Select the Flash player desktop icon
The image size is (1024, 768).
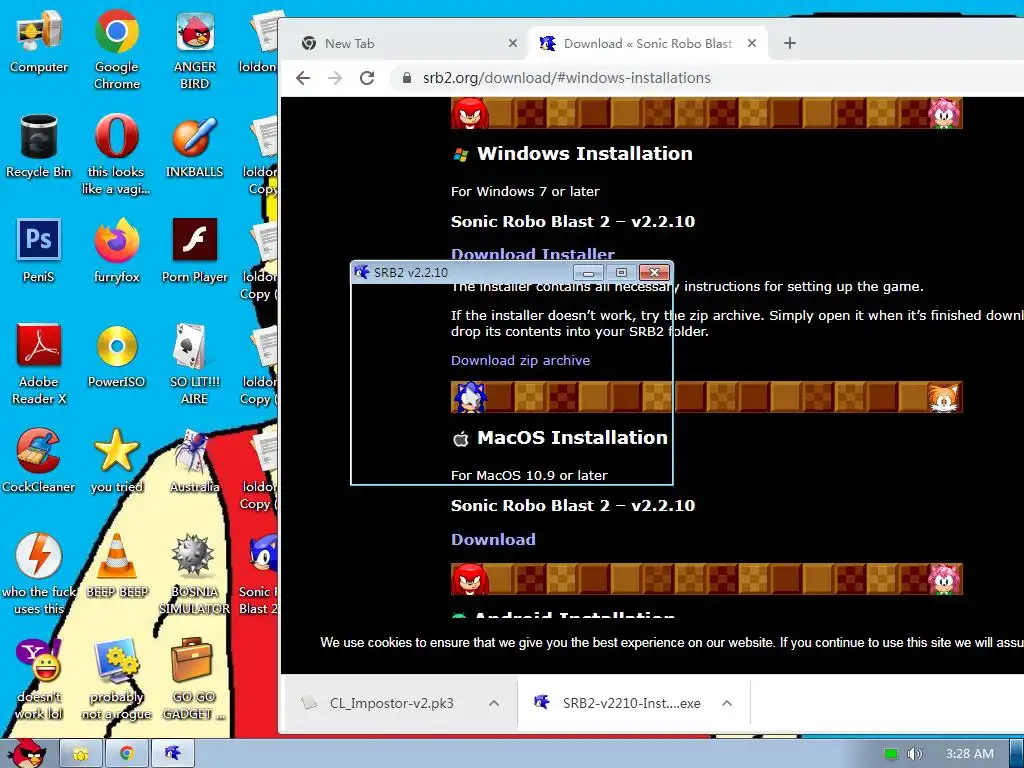tap(195, 251)
